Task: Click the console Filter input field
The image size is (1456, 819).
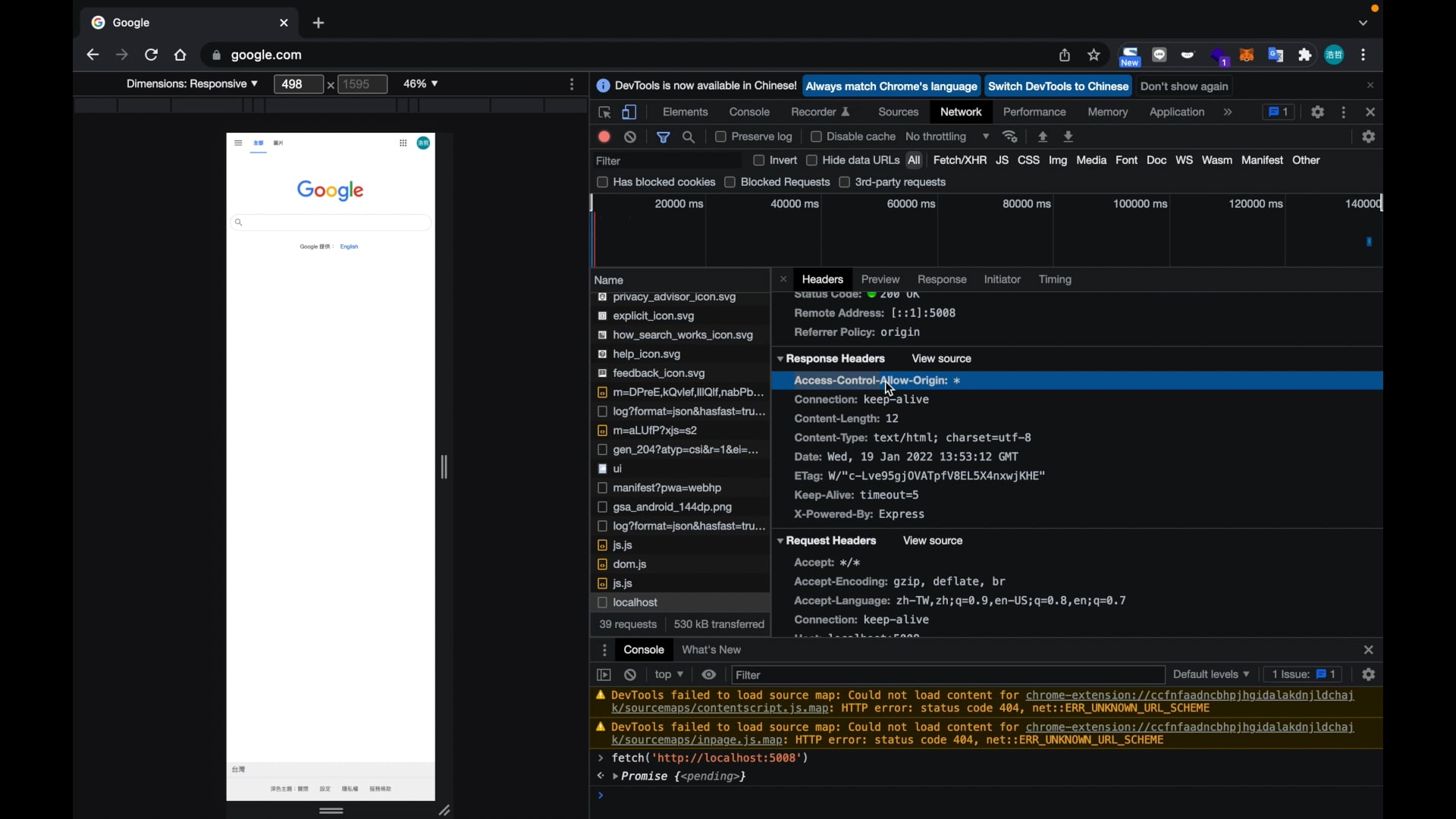Action: (948, 675)
